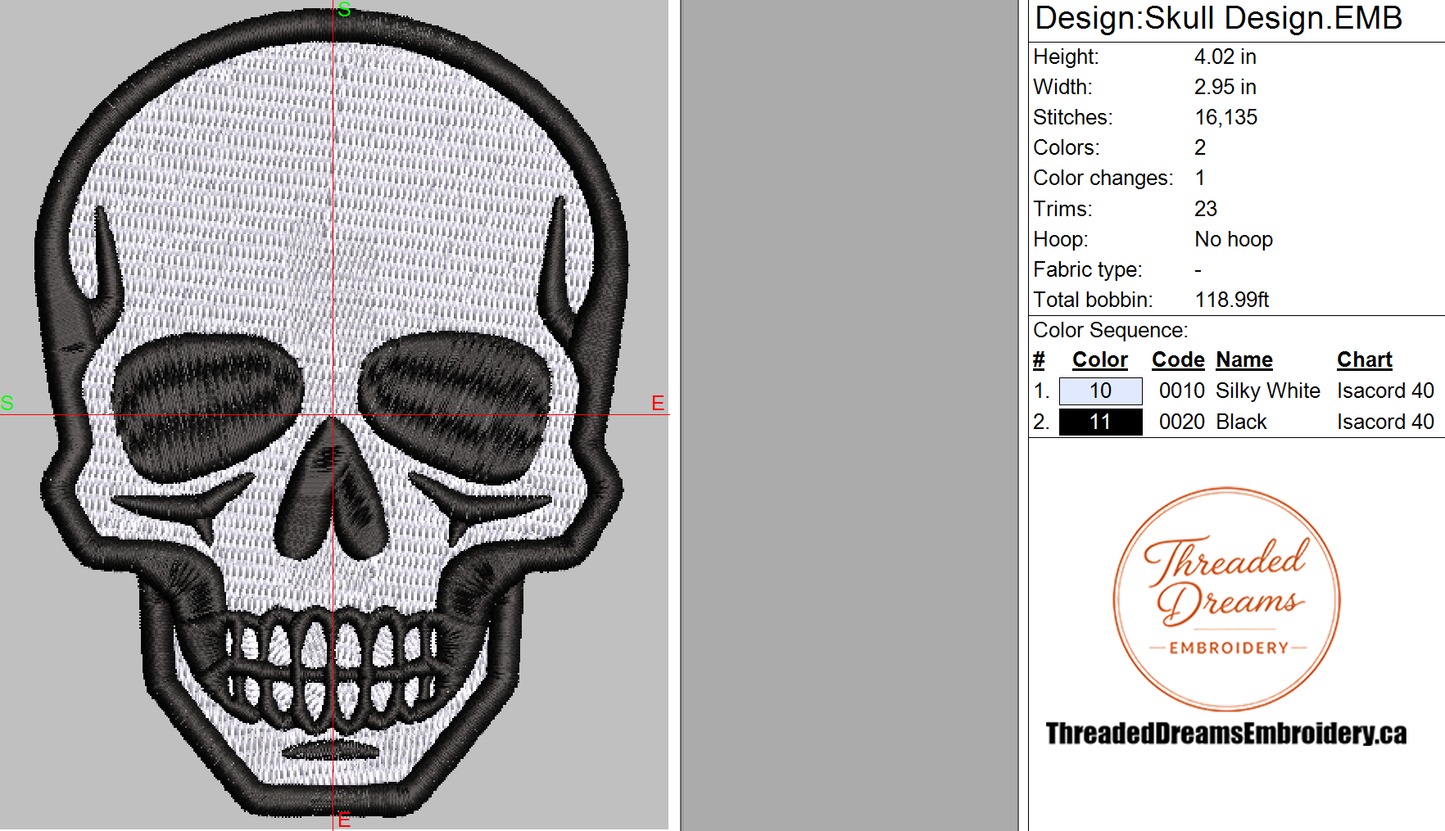The height and width of the screenshot is (831, 1445).
Task: Click the red 'E' marker at right
Action: point(658,403)
